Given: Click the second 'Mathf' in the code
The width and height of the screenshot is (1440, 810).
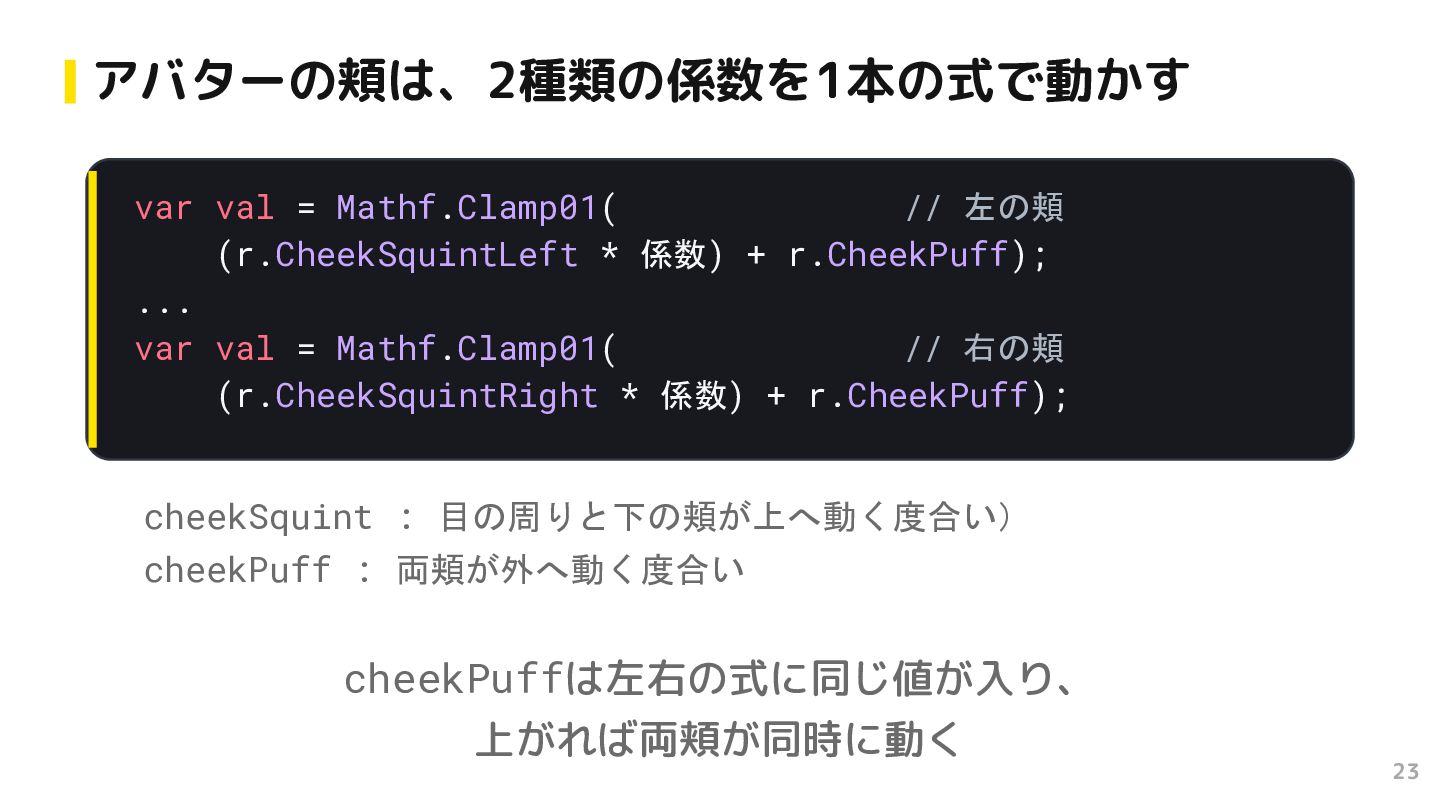Looking at the screenshot, I should click(386, 348).
